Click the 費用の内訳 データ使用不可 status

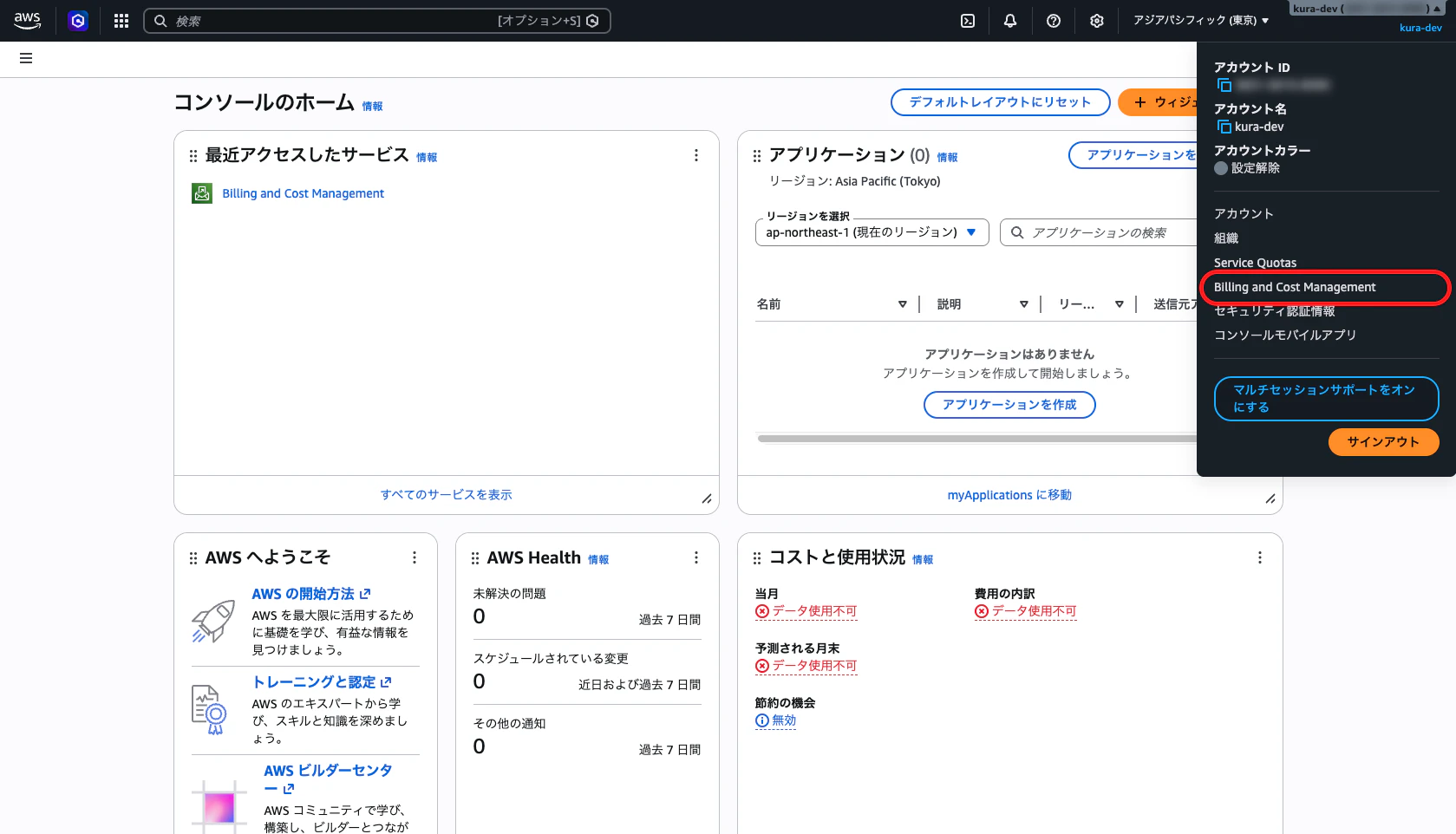coord(1026,611)
